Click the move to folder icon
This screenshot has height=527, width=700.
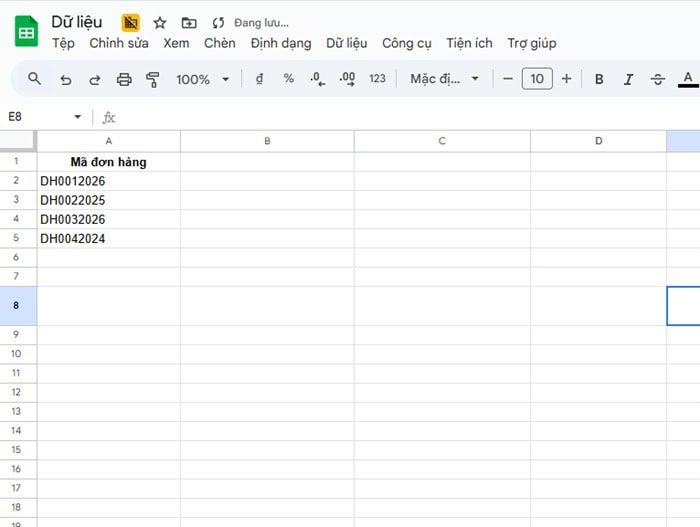tap(189, 22)
